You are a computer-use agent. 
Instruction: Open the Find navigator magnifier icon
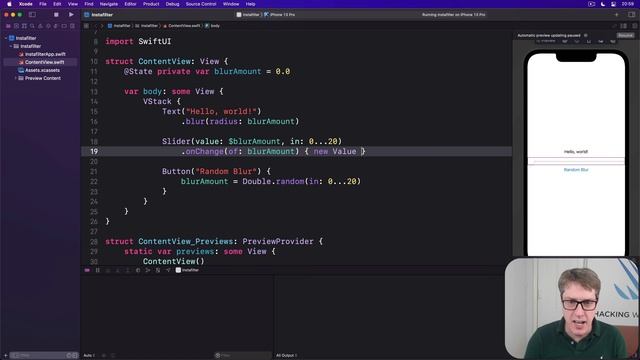coord(32,26)
